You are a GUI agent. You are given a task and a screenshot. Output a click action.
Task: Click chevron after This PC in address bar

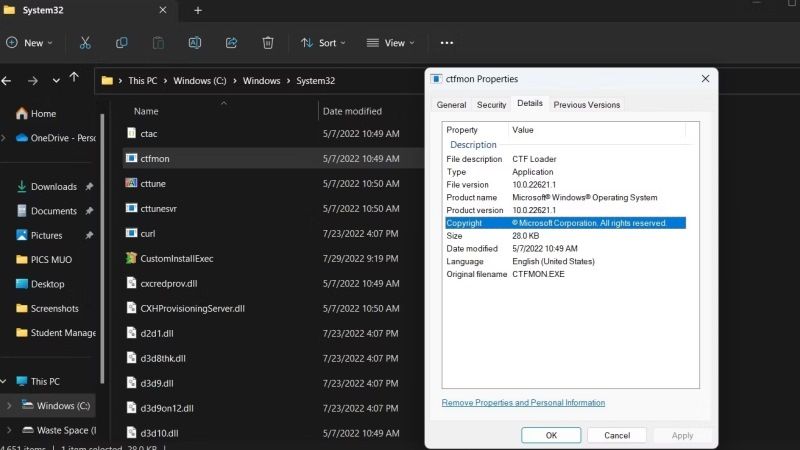165,81
